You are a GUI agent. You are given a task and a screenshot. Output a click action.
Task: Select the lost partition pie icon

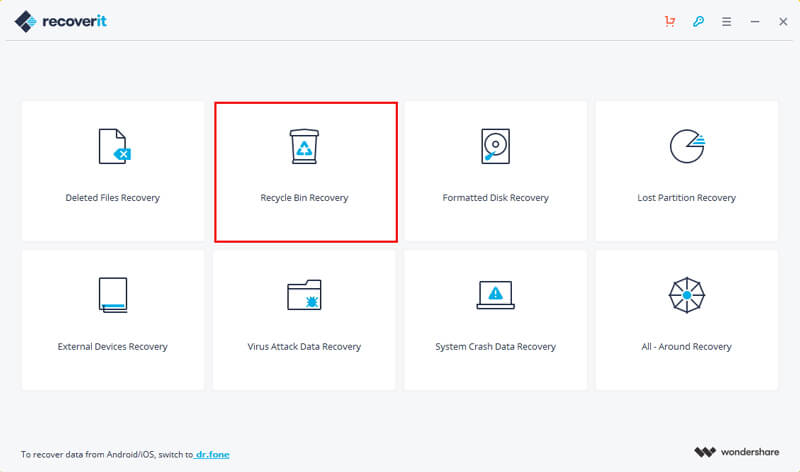click(687, 146)
